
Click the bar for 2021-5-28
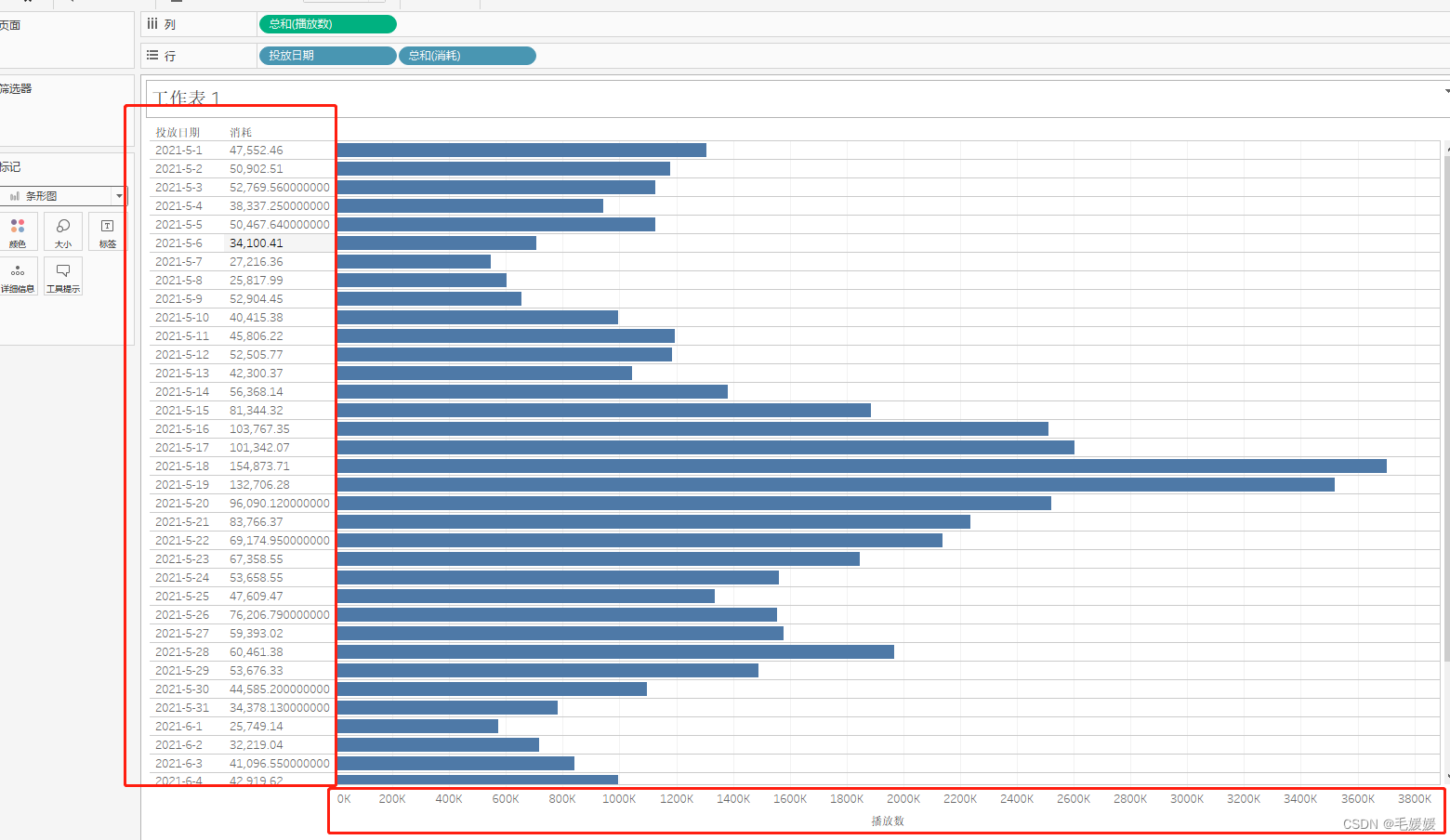[615, 651]
